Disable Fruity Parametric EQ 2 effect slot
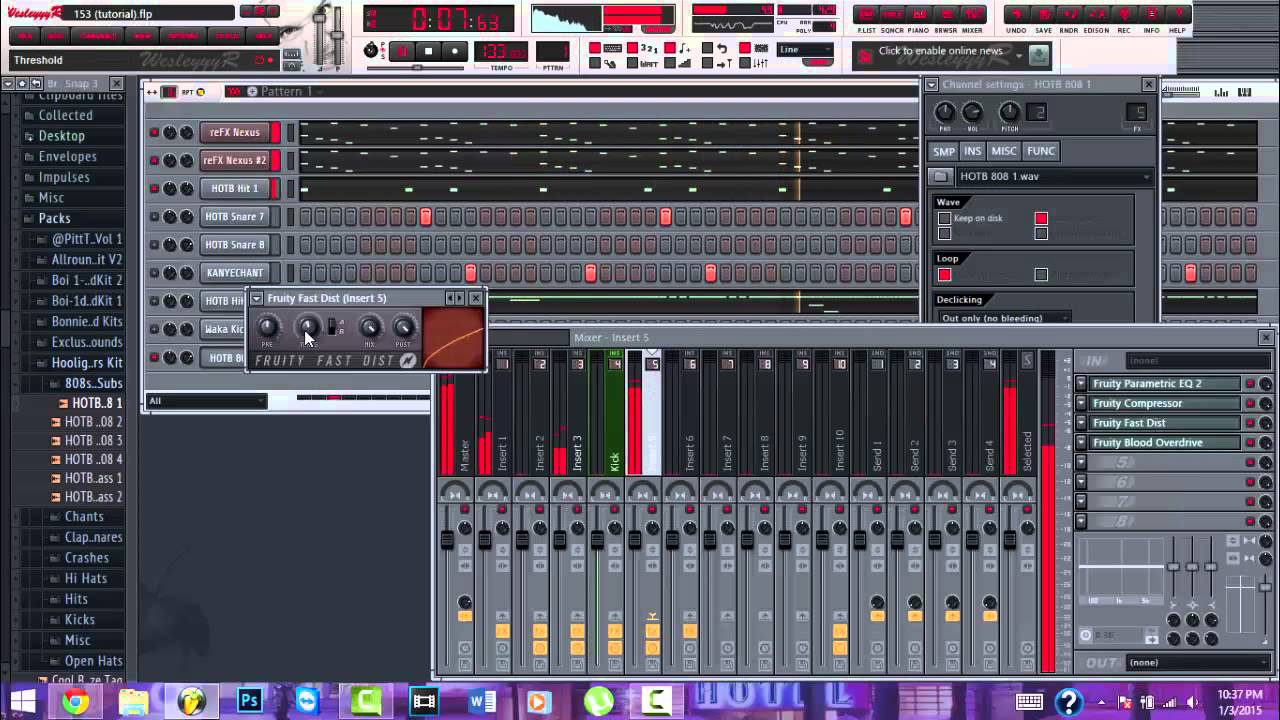This screenshot has height=720, width=1280. point(1250,384)
